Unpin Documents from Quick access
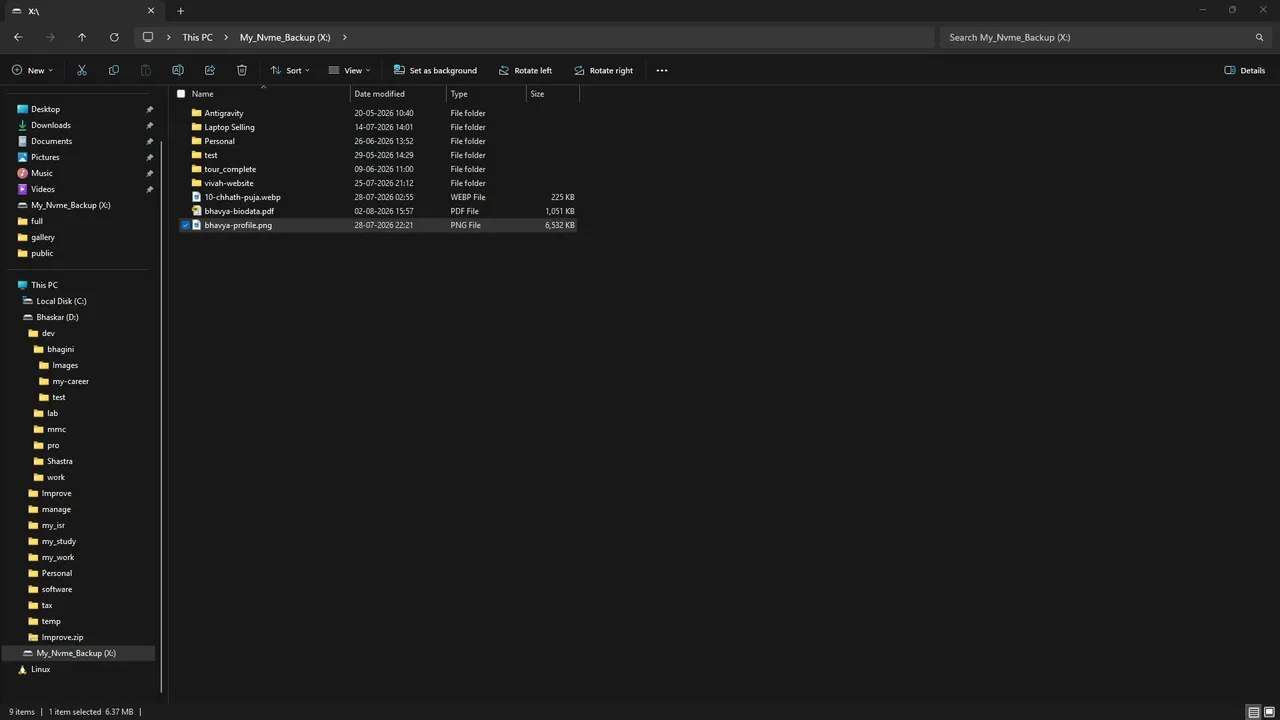1280x720 pixels. click(150, 141)
